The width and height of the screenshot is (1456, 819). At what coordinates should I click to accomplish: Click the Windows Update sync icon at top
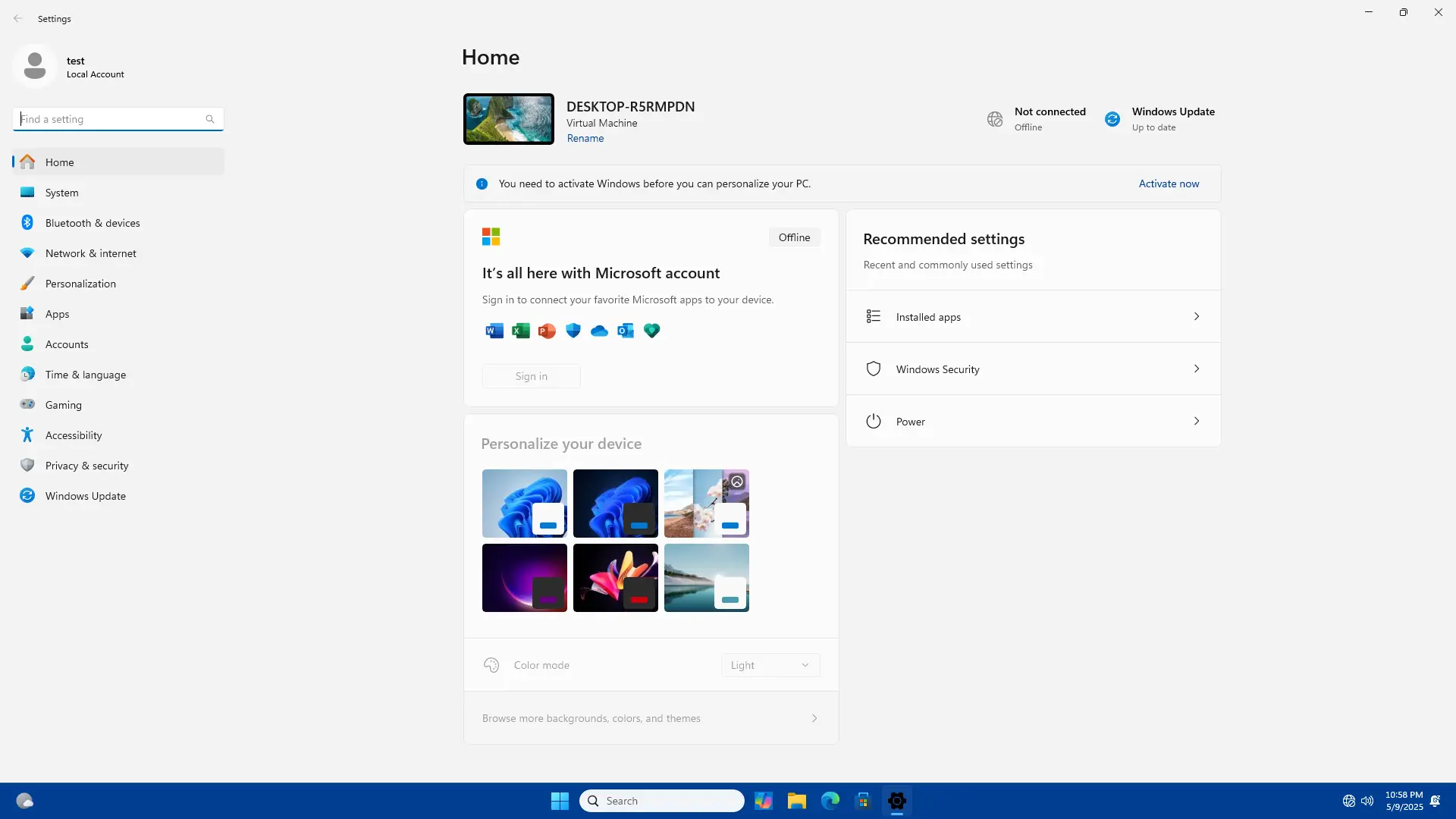tap(1112, 119)
